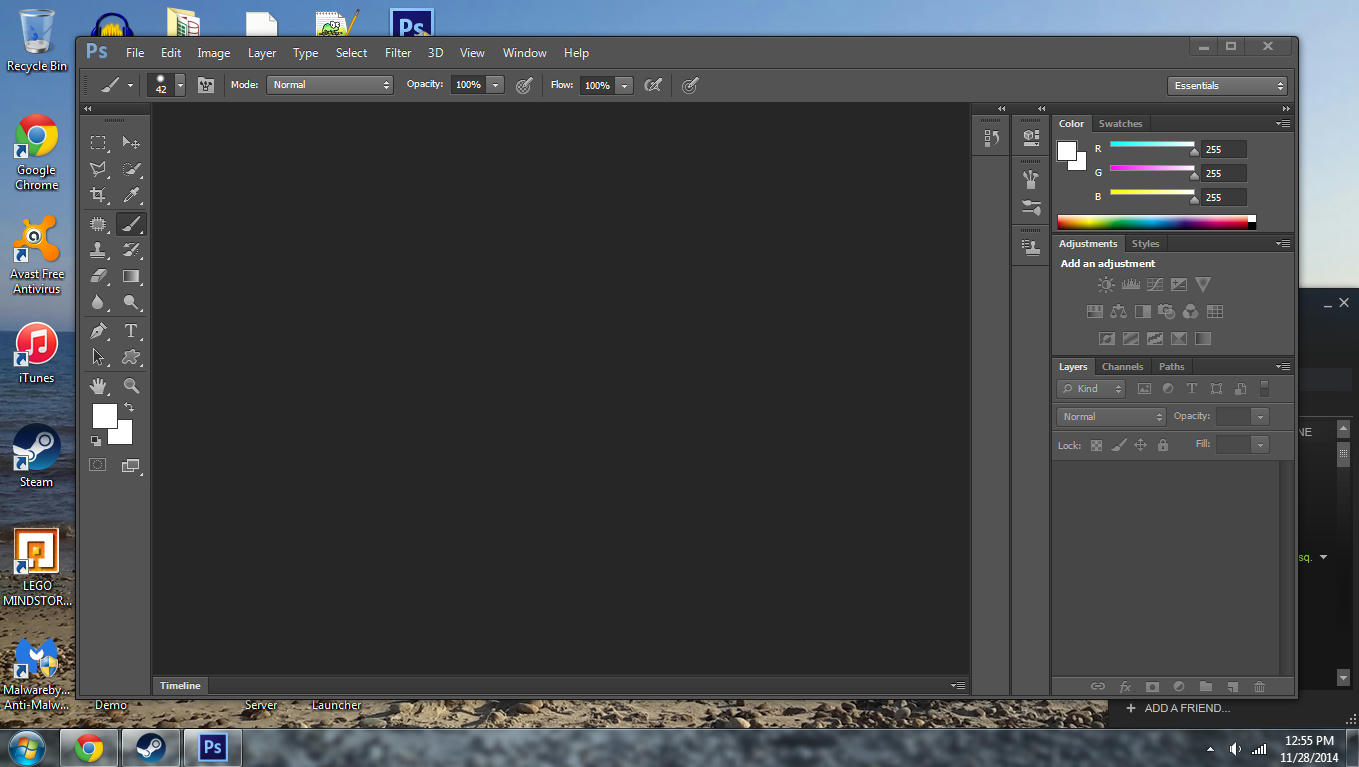Select the Crop tool
Screen dimensions: 1359x767
(98, 196)
